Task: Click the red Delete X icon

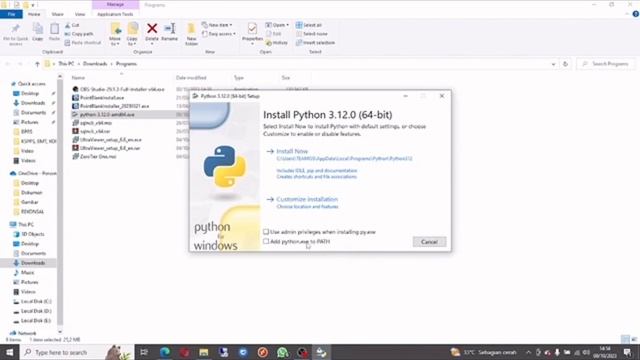Action: pos(152,29)
